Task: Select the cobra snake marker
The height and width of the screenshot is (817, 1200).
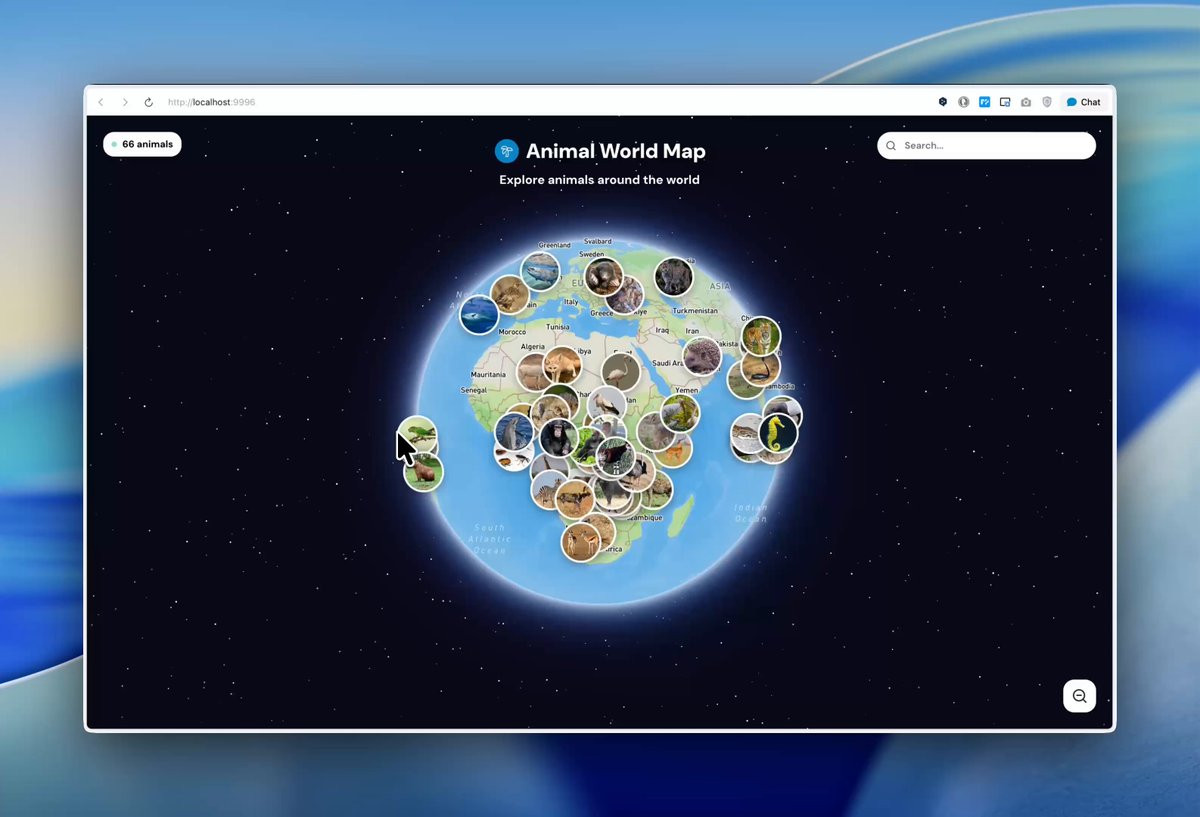Action: pos(761,368)
